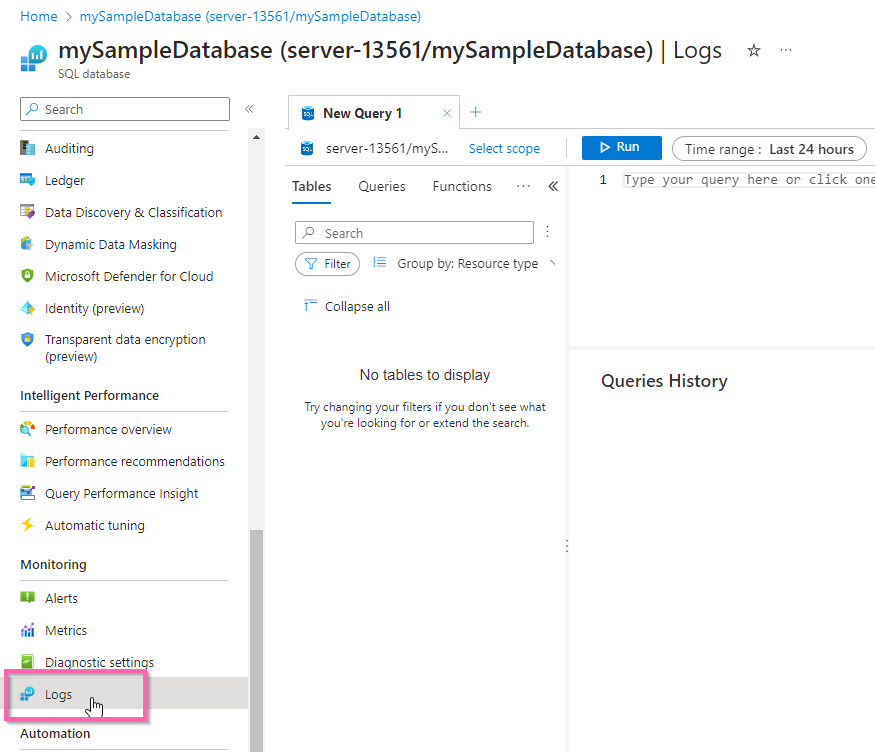The height and width of the screenshot is (752, 875).
Task: Open Automatic tuning lightning icon
Action: click(x=27, y=525)
